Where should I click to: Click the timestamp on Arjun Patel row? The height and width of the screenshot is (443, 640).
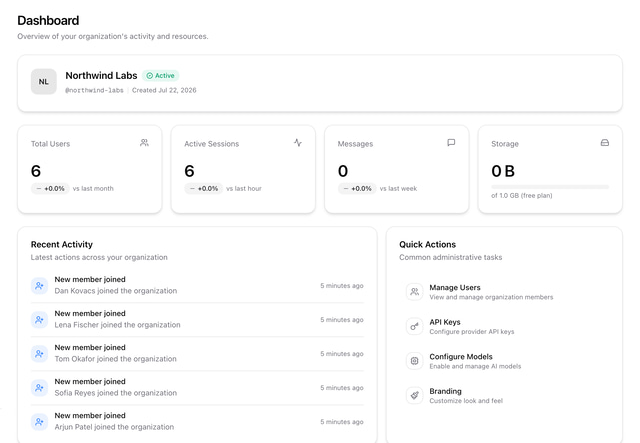click(x=342, y=422)
